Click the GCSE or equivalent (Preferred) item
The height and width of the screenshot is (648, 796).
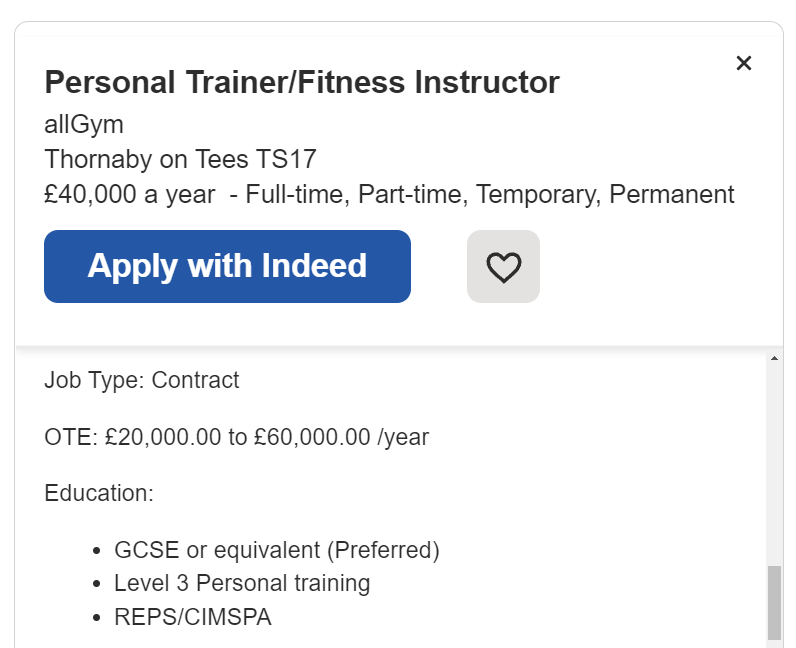tap(277, 550)
